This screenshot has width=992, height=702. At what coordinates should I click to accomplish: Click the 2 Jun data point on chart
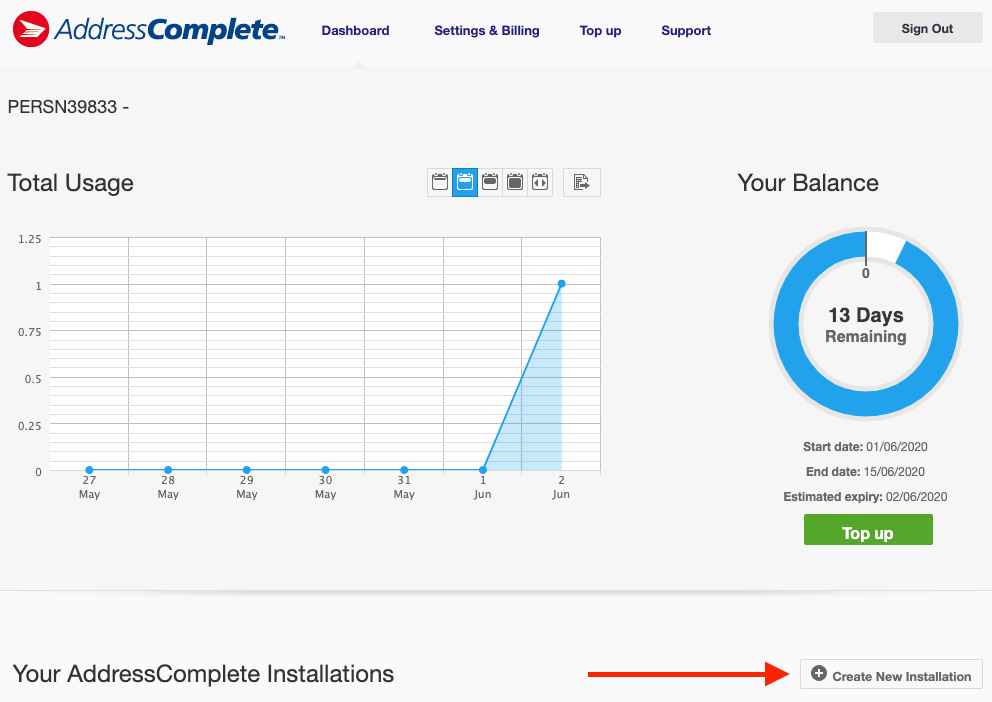point(561,284)
